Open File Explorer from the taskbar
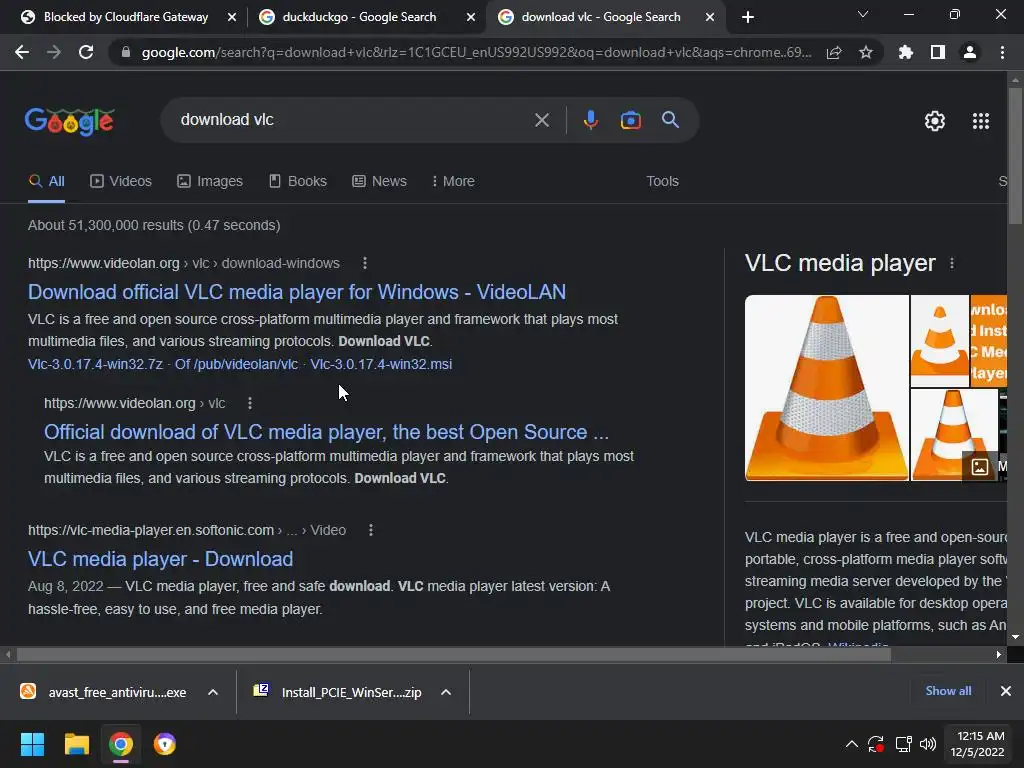The height and width of the screenshot is (768, 1024). click(76, 744)
